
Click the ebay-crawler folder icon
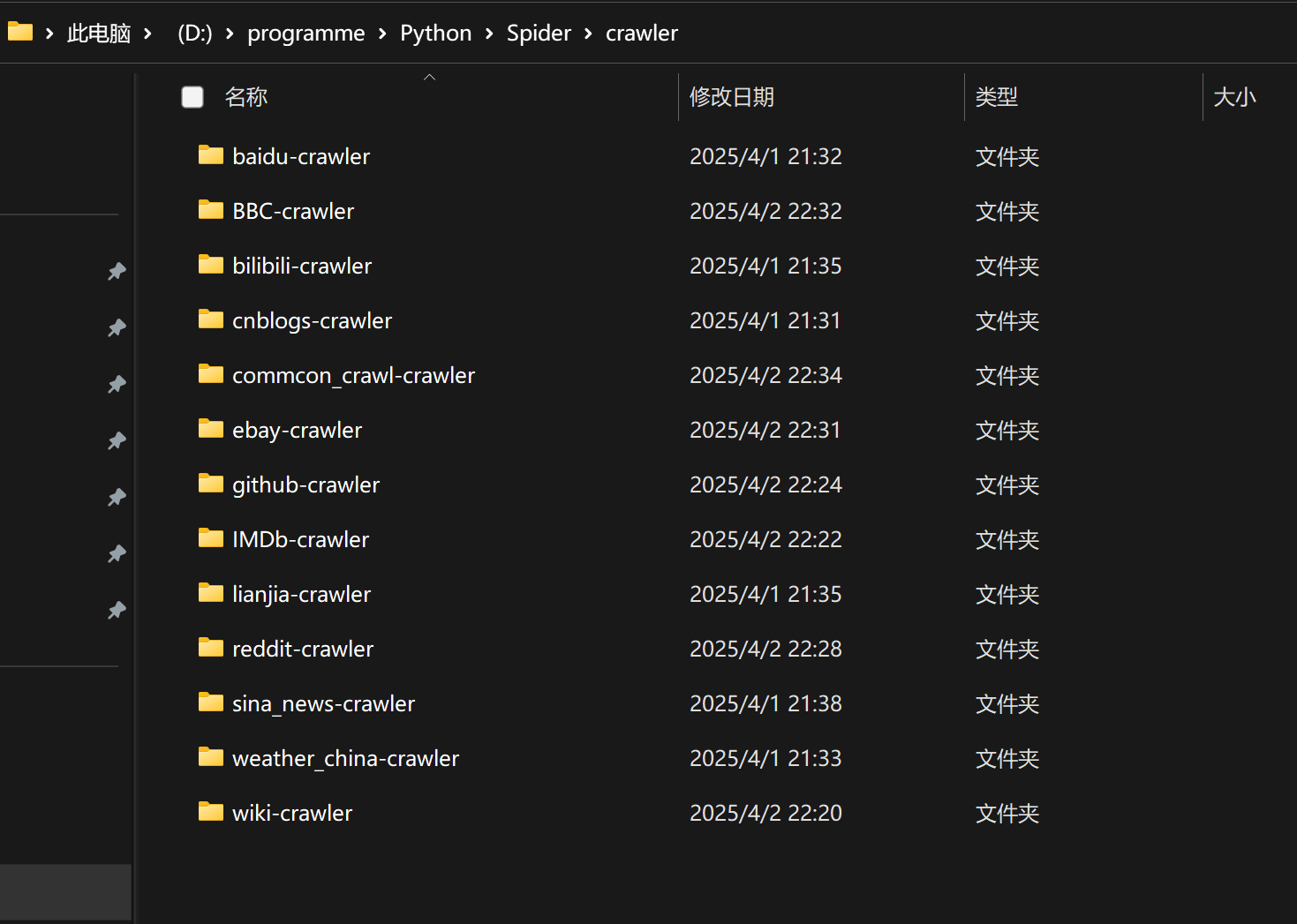pyautogui.click(x=211, y=429)
